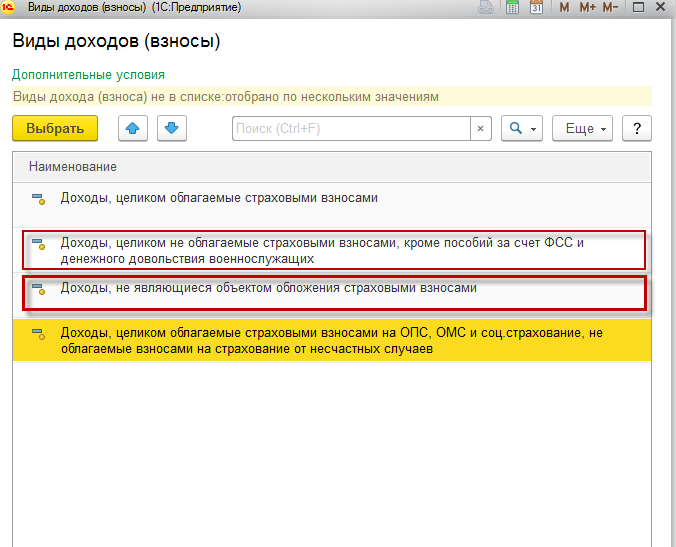Click the M memory button in the title bar
676x547 pixels.
coord(564,7)
